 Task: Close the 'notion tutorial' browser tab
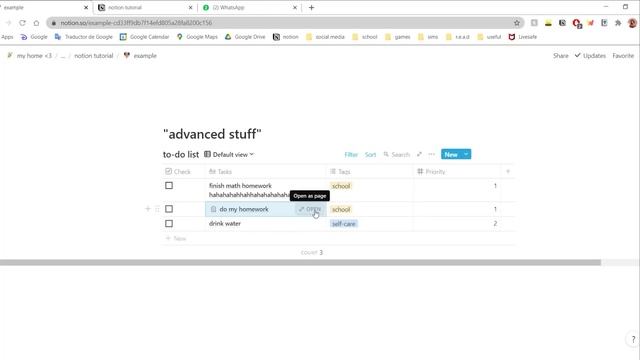(190, 7)
